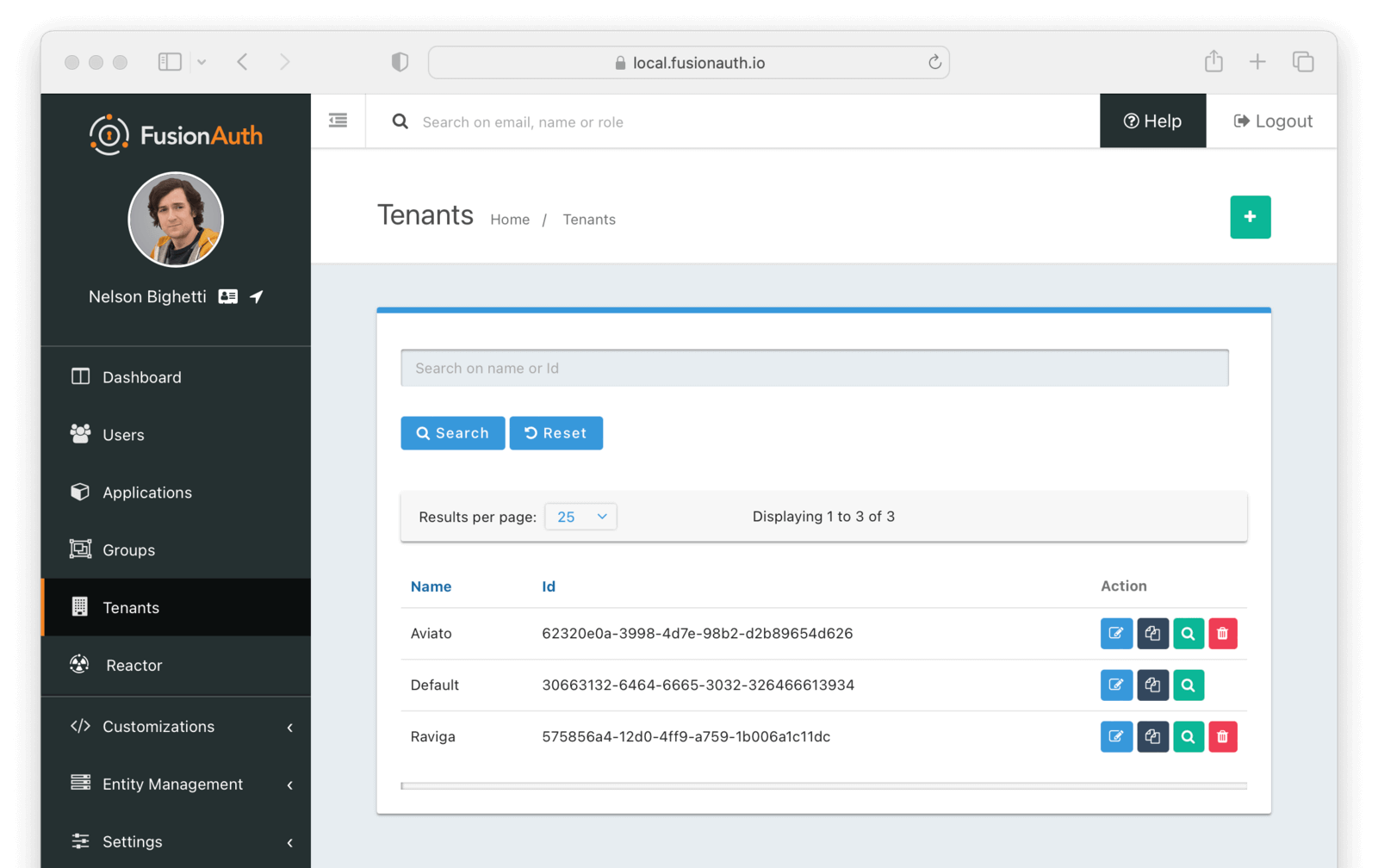Go forward in Safari
This screenshot has width=1378, height=868.
pyautogui.click(x=284, y=62)
